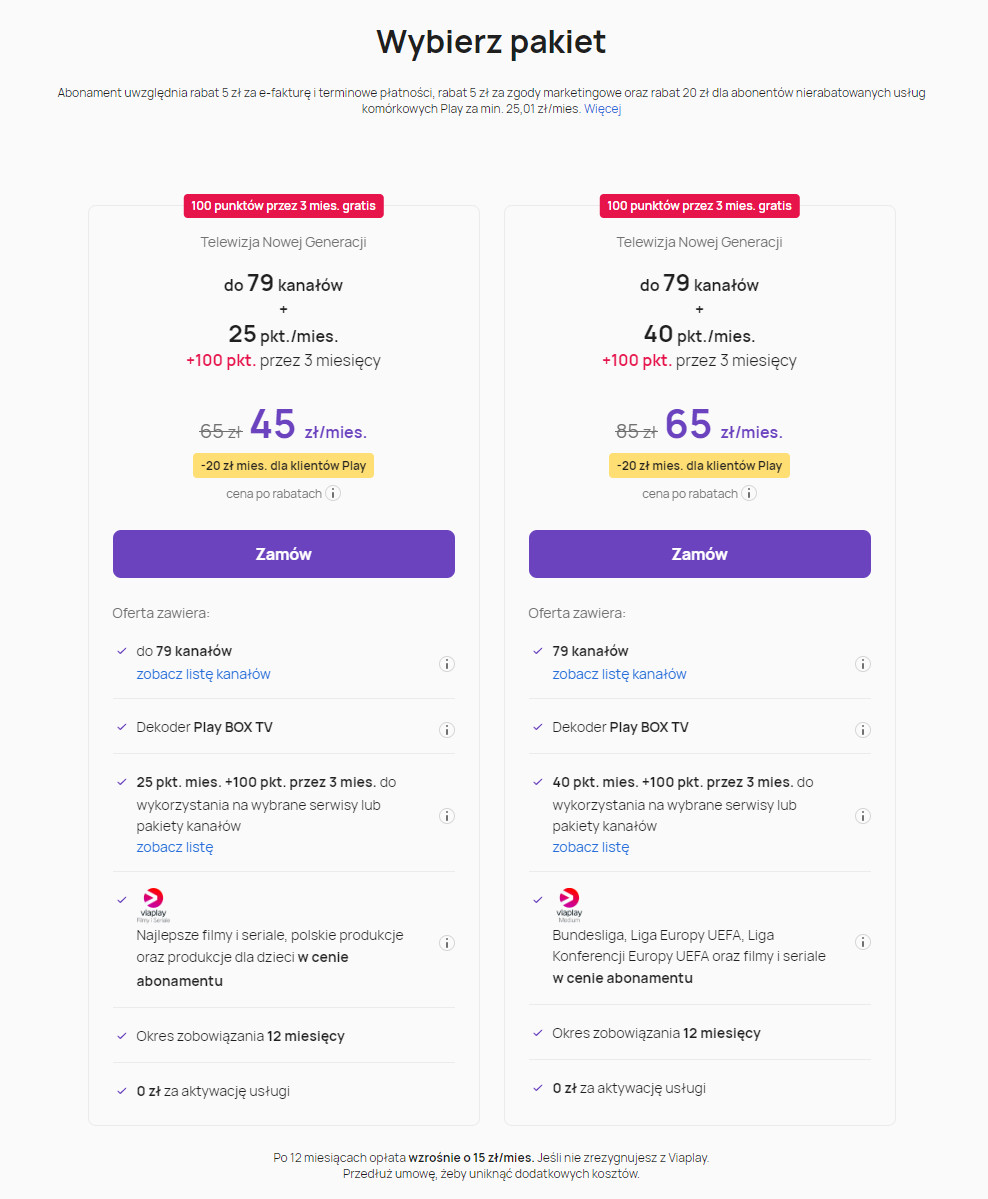Open info icon for 'do 79 kanałów' row
The image size is (988, 1199).
coord(447,664)
